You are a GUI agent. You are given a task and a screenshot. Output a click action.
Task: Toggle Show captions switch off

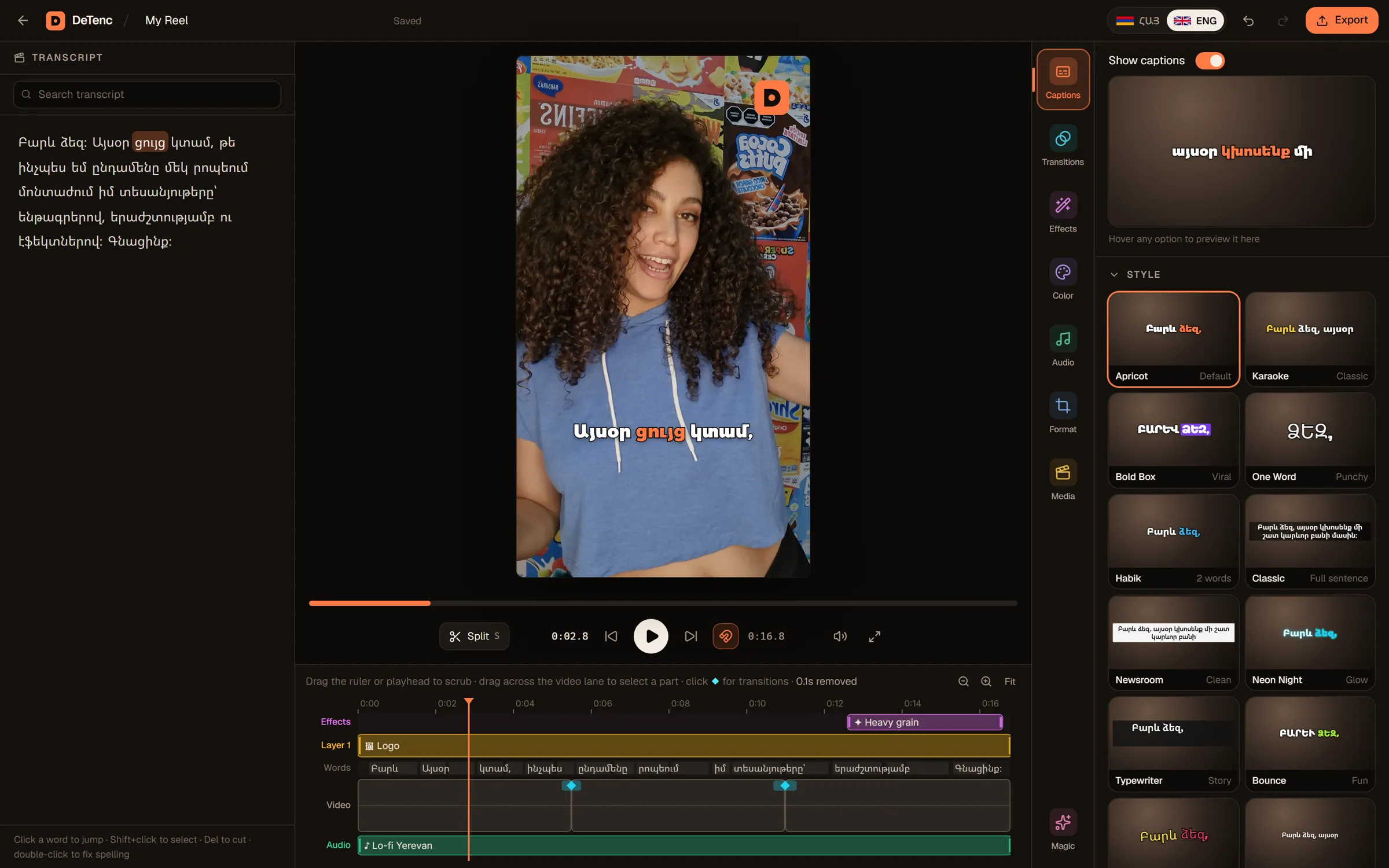click(x=1210, y=60)
